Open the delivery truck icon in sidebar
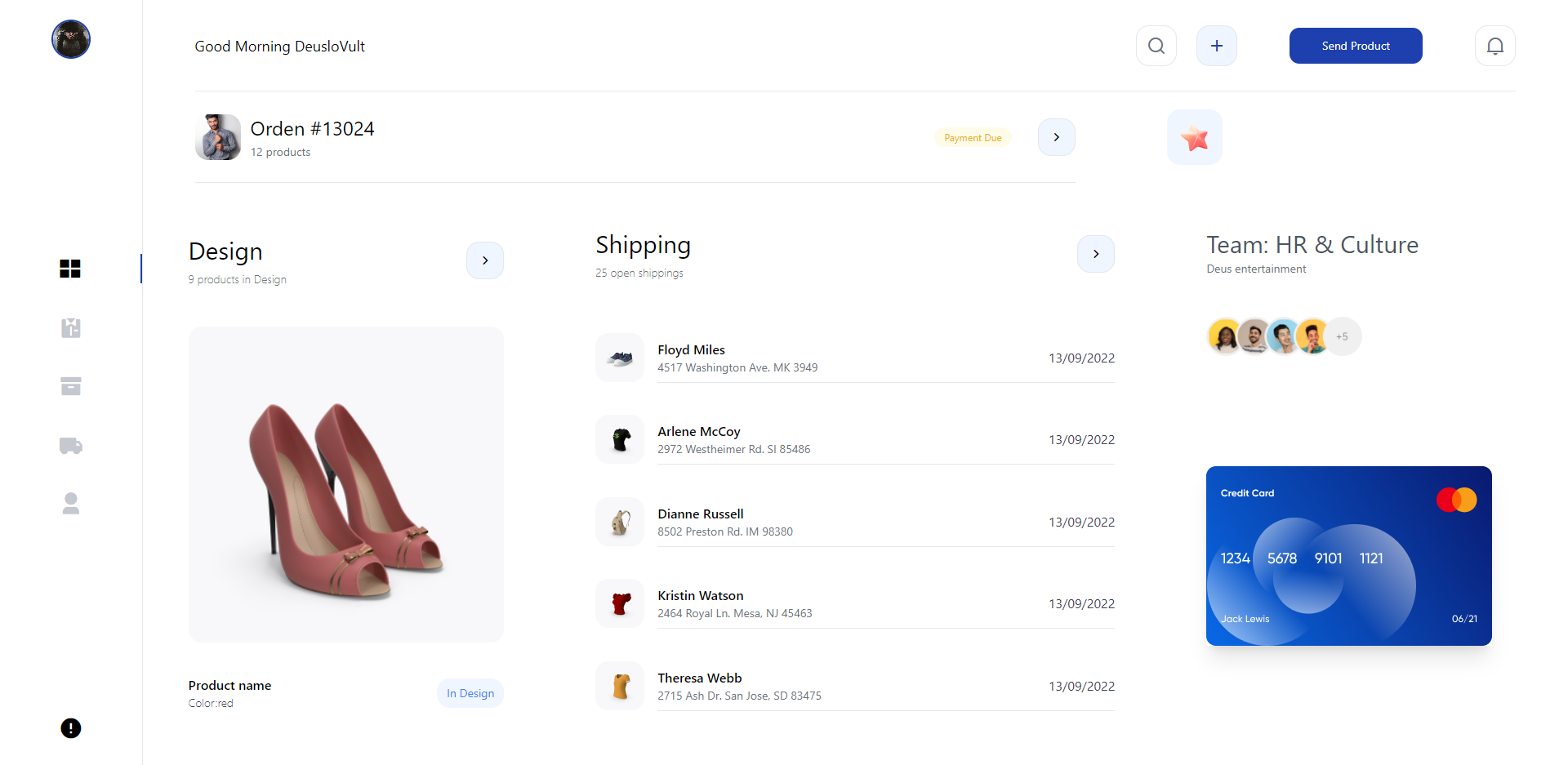 tap(71, 445)
